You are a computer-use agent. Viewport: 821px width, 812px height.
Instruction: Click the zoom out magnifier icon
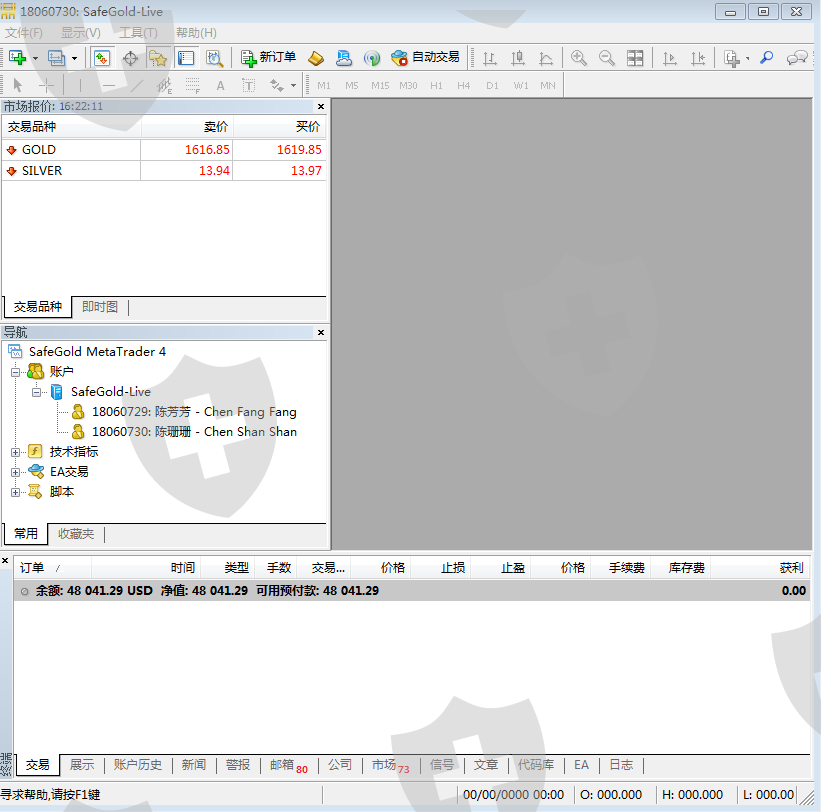[607, 58]
